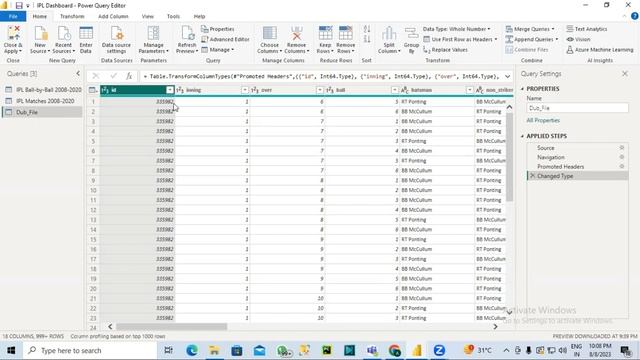The image size is (640, 360).
Task: Click the taskbar search box
Action: click(90, 350)
